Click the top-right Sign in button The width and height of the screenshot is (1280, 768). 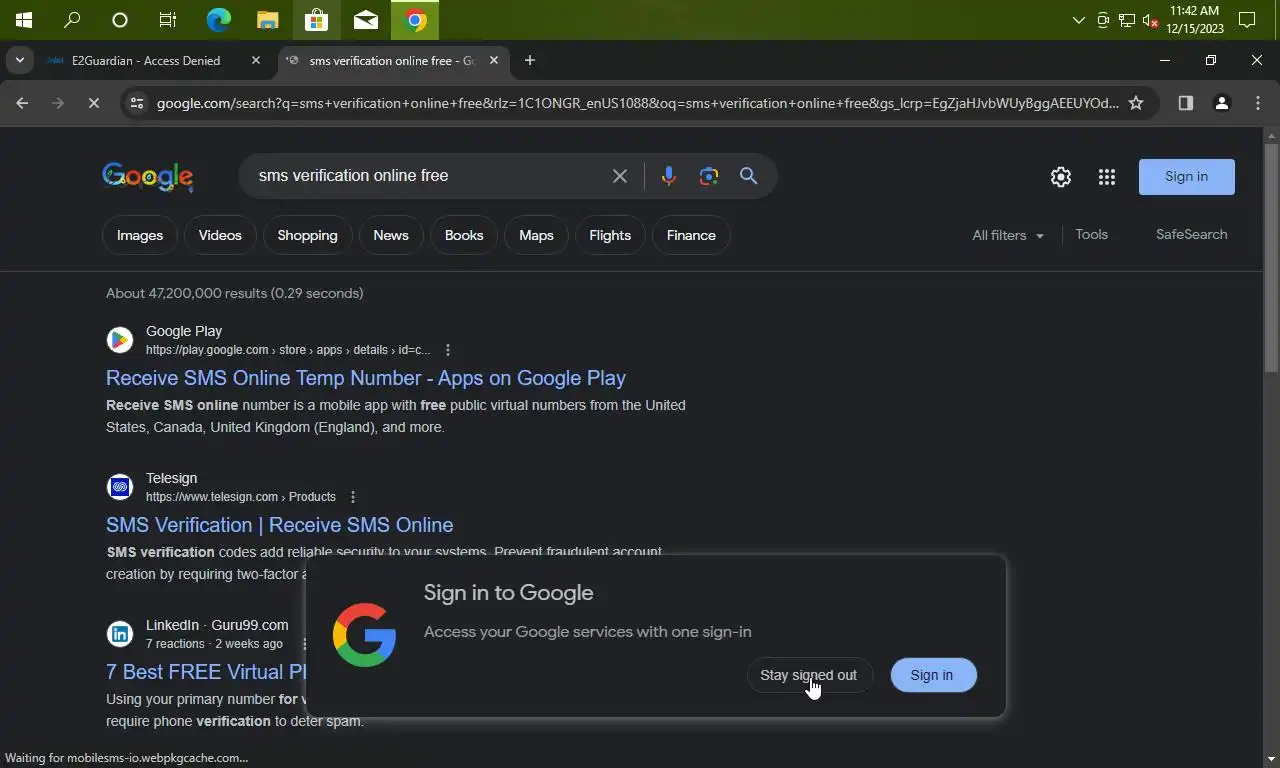coord(1186,177)
